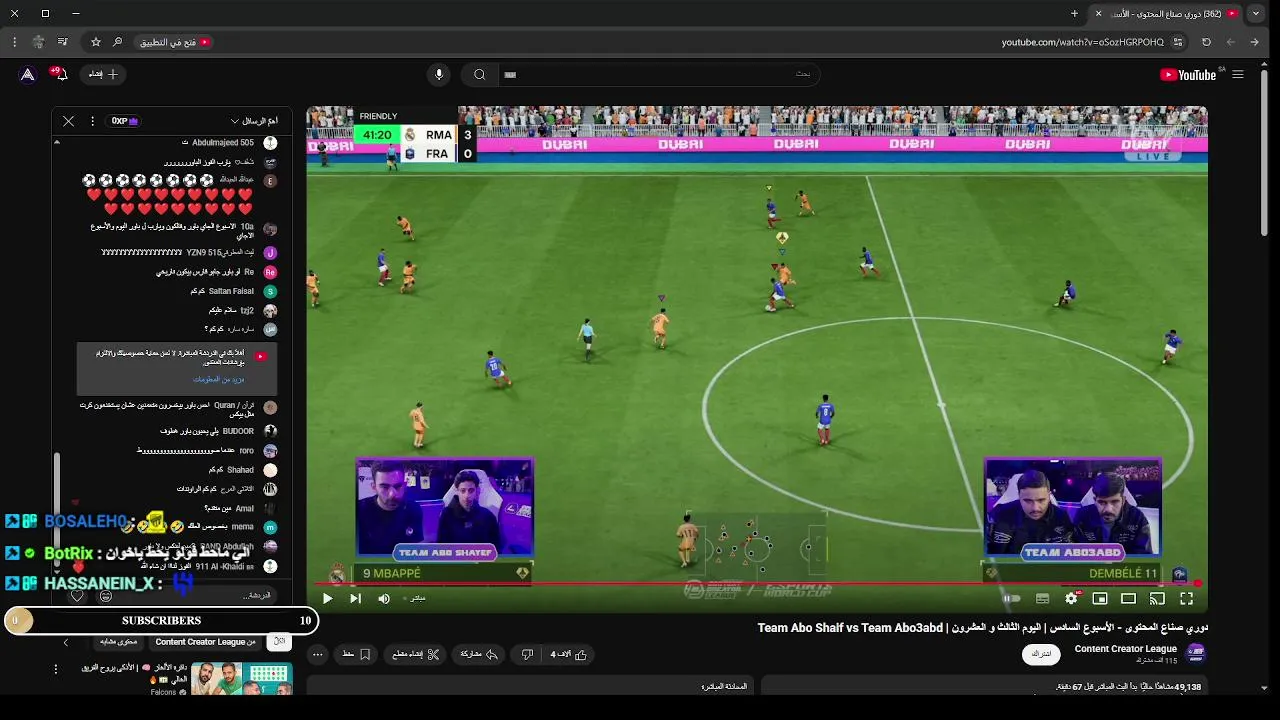Toggle subtitles/captions in the player
1280x720 pixels.
(x=1042, y=599)
